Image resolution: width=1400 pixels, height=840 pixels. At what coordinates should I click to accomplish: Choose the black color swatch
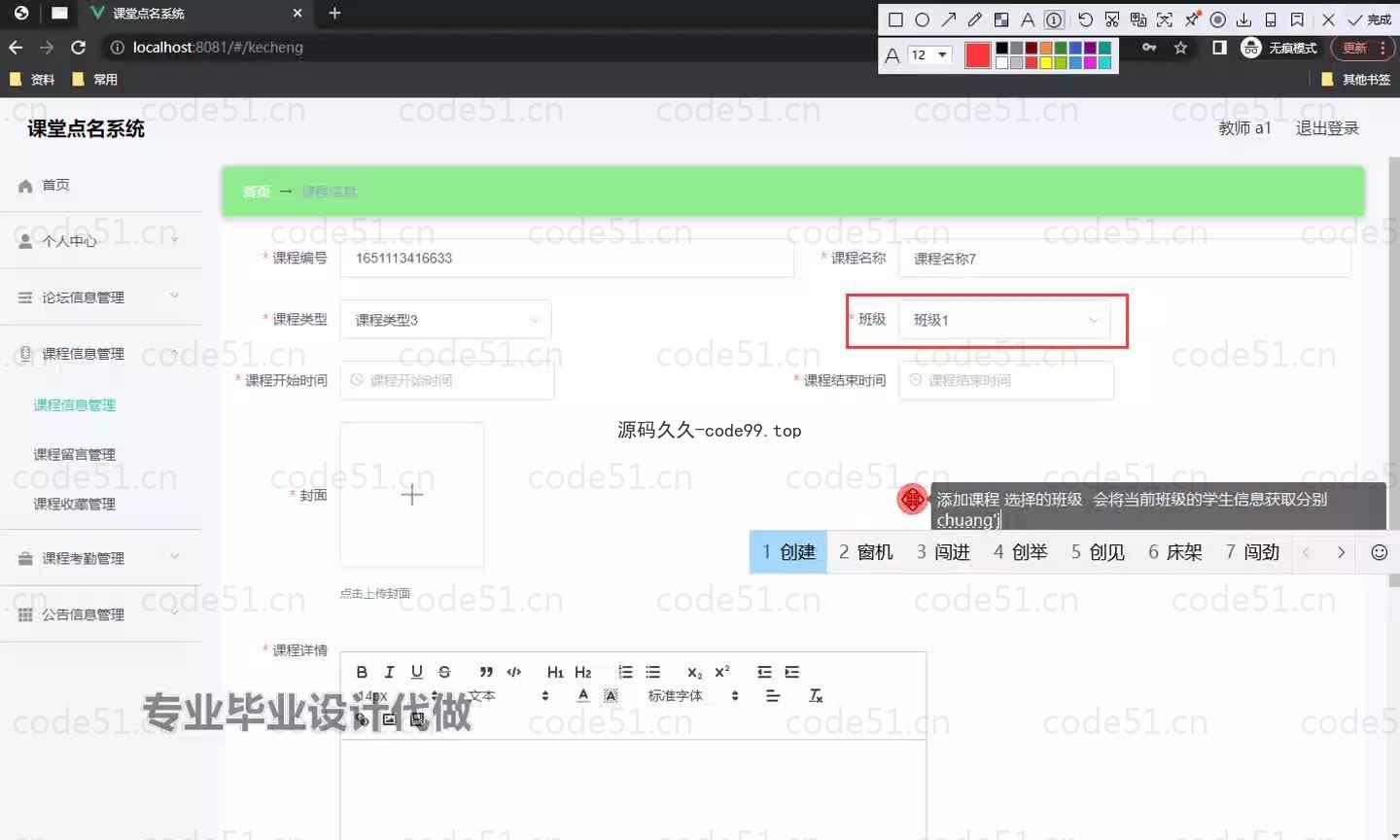[x=1001, y=48]
